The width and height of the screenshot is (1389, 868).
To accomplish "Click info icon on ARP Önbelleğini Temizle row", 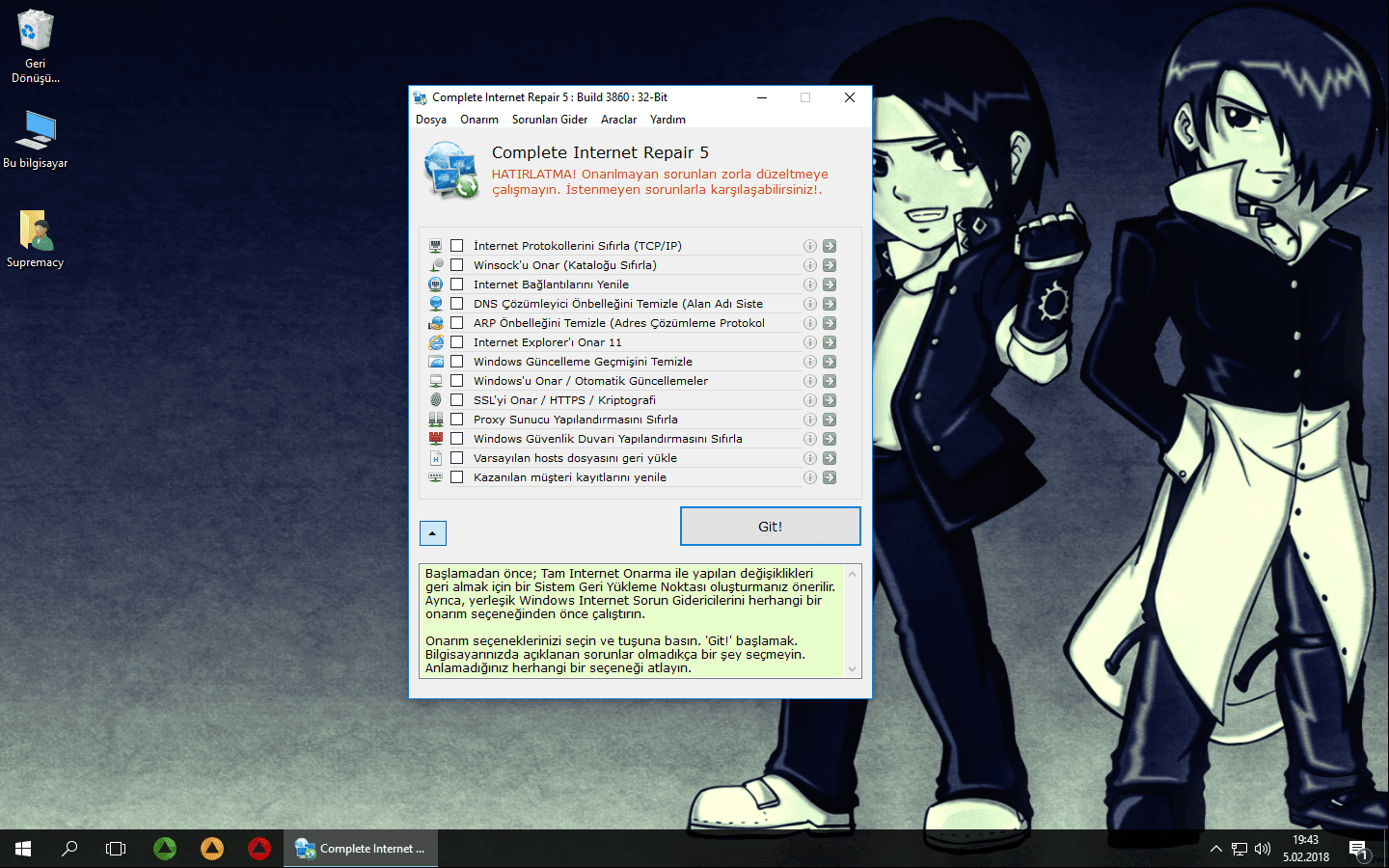I will point(810,323).
